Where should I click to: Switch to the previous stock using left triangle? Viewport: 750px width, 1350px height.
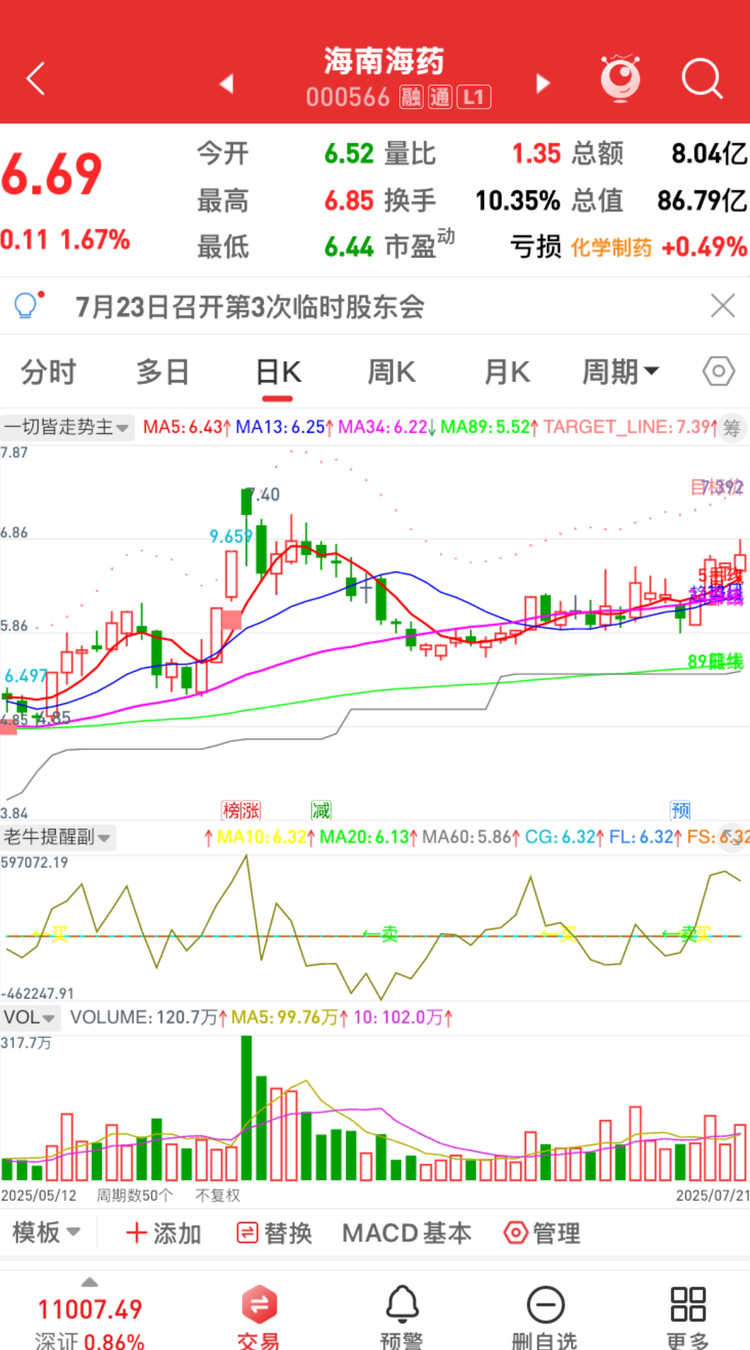[227, 83]
